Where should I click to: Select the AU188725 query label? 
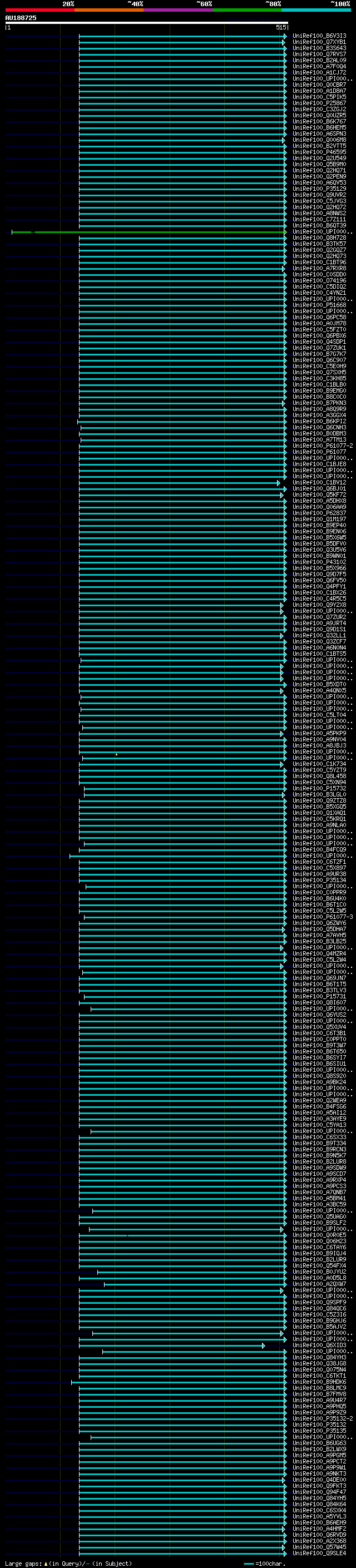[21, 18]
